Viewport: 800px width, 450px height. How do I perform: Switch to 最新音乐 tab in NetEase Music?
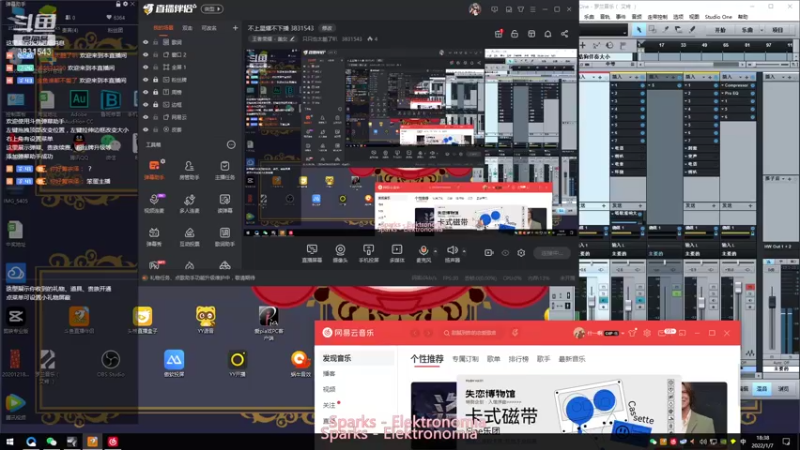point(572,359)
